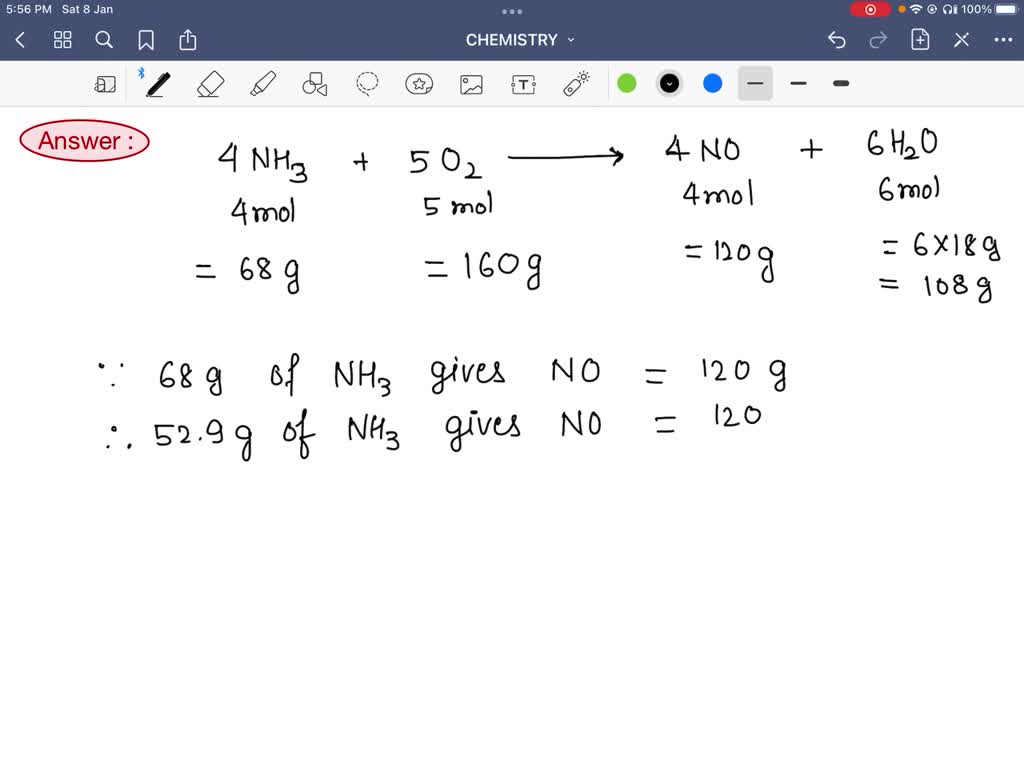Viewport: 1024px width, 768px height.
Task: Add a text box with the text tool
Action: (x=524, y=84)
